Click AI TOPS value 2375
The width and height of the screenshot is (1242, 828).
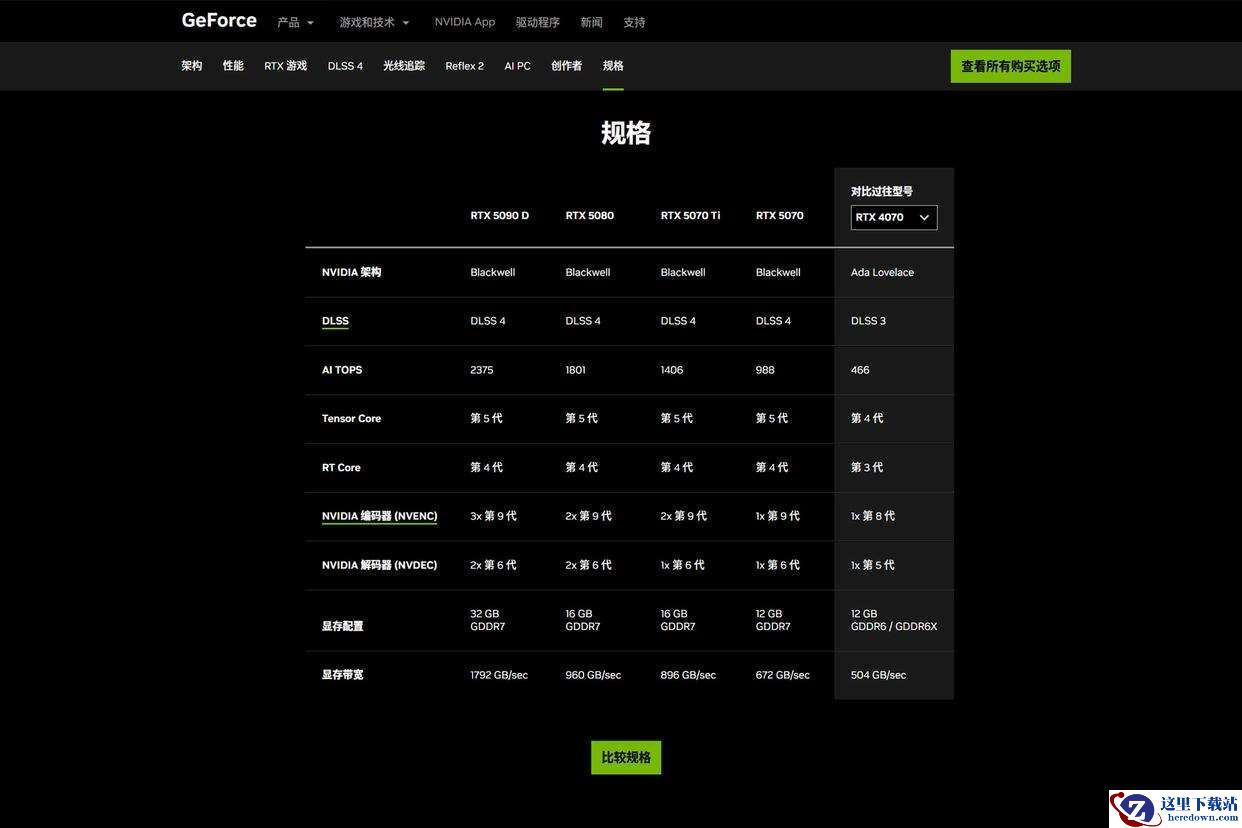coord(481,370)
